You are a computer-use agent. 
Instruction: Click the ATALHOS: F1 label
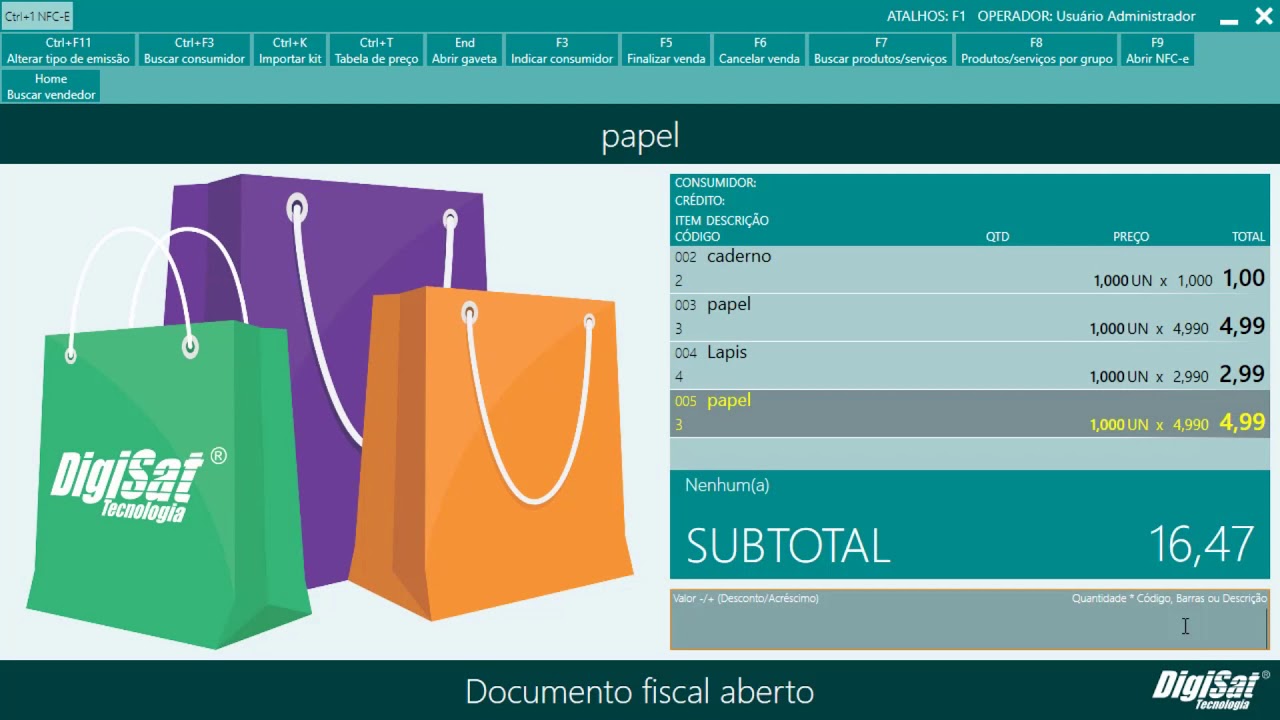(926, 16)
